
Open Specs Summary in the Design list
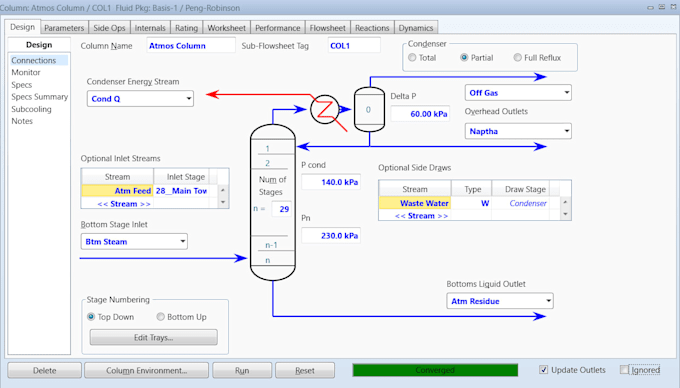[x=39, y=97]
